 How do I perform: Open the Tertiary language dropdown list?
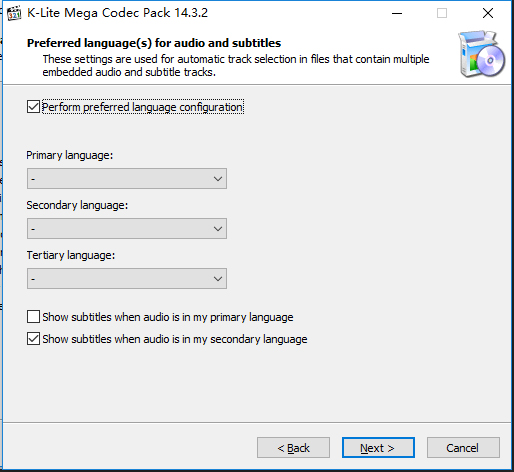(127, 279)
